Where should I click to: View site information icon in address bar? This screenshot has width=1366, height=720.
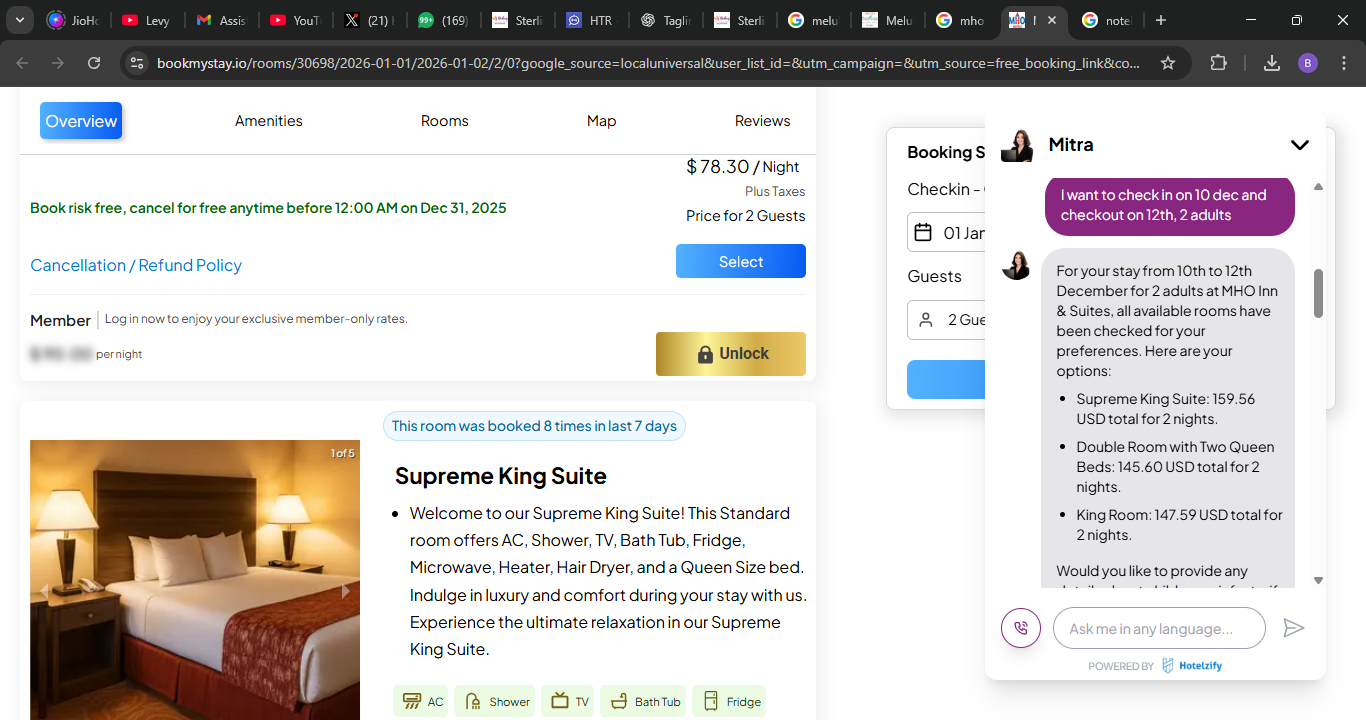(x=137, y=63)
